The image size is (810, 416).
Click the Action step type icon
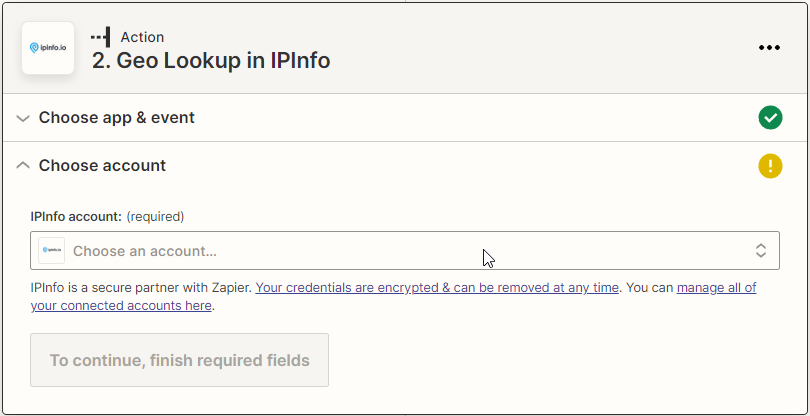coord(100,37)
